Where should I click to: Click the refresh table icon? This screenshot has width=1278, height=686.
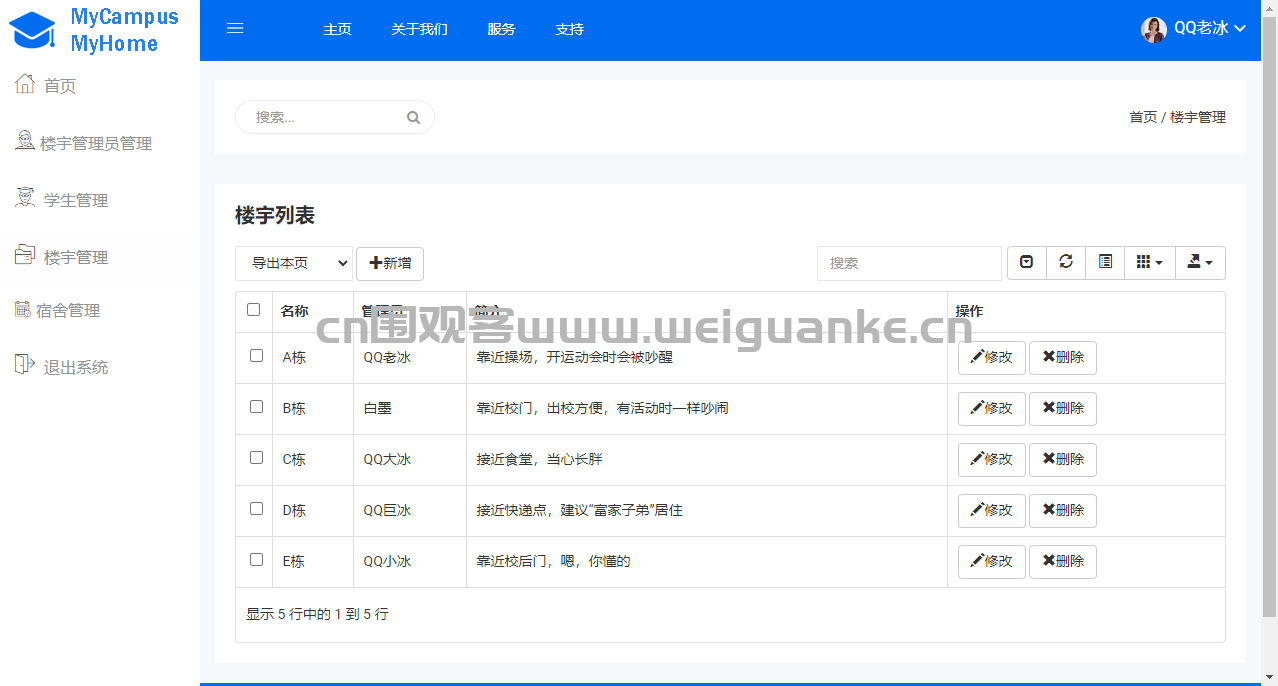1066,262
